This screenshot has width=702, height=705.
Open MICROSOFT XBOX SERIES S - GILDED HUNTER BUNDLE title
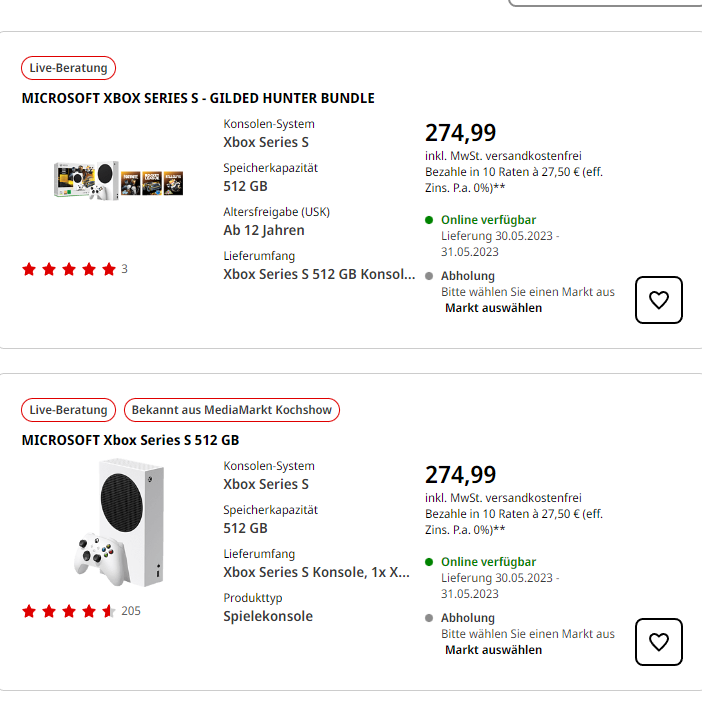[x=198, y=98]
